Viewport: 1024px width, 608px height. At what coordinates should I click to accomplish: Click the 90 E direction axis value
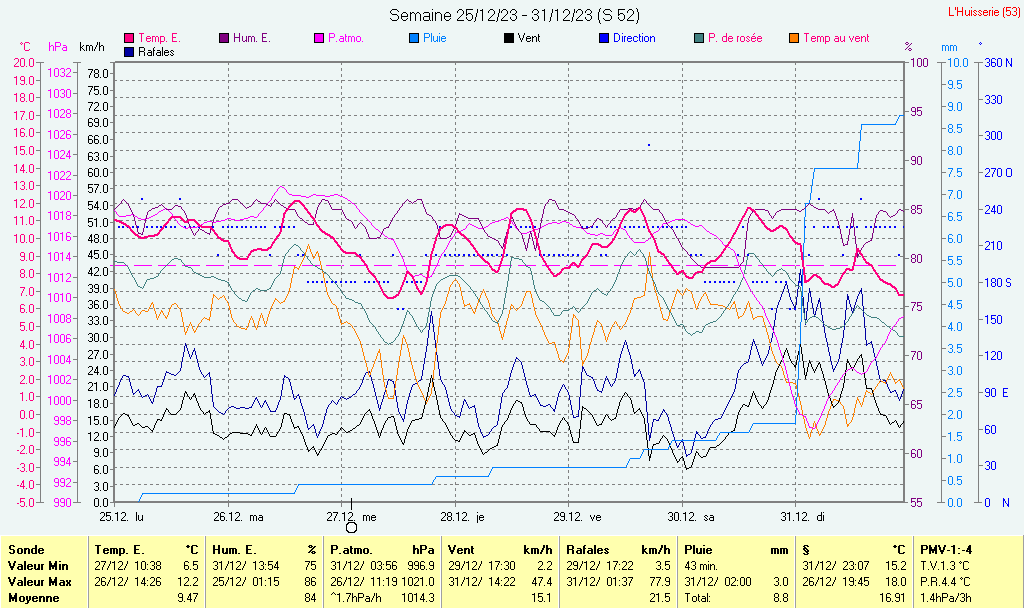click(997, 392)
